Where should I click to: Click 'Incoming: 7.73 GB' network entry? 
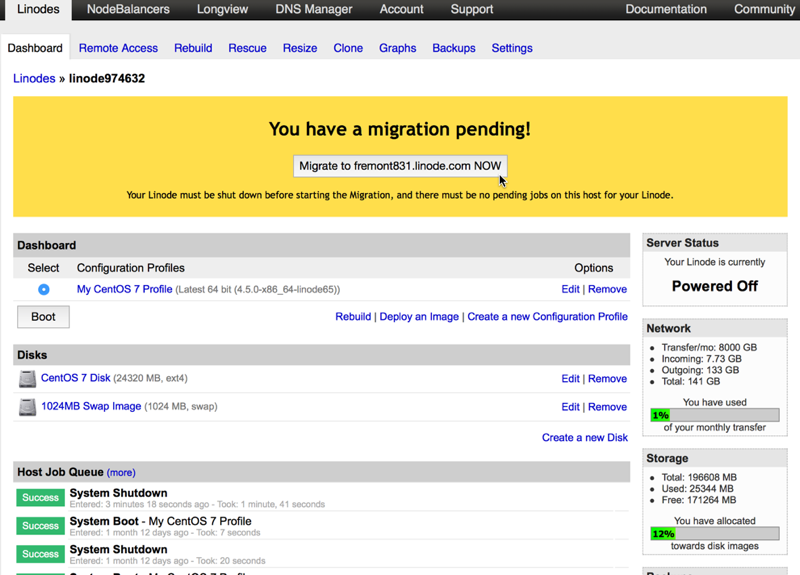702,359
